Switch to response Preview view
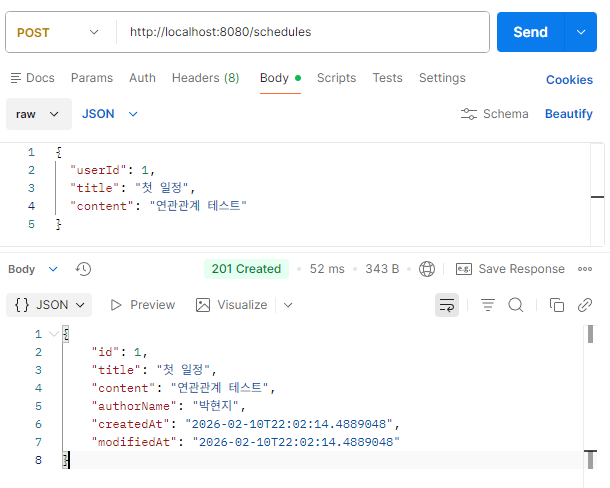Image resolution: width=610 pixels, height=488 pixels. pyautogui.click(x=142, y=305)
